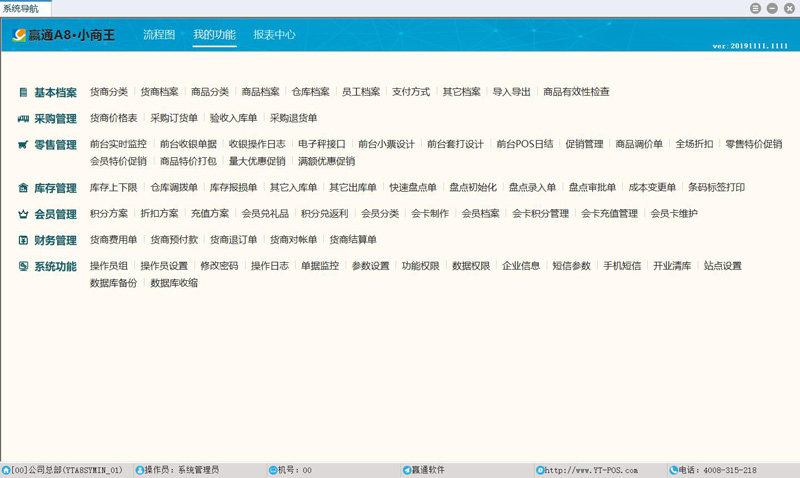Click the 财务管理 icon

[23, 240]
